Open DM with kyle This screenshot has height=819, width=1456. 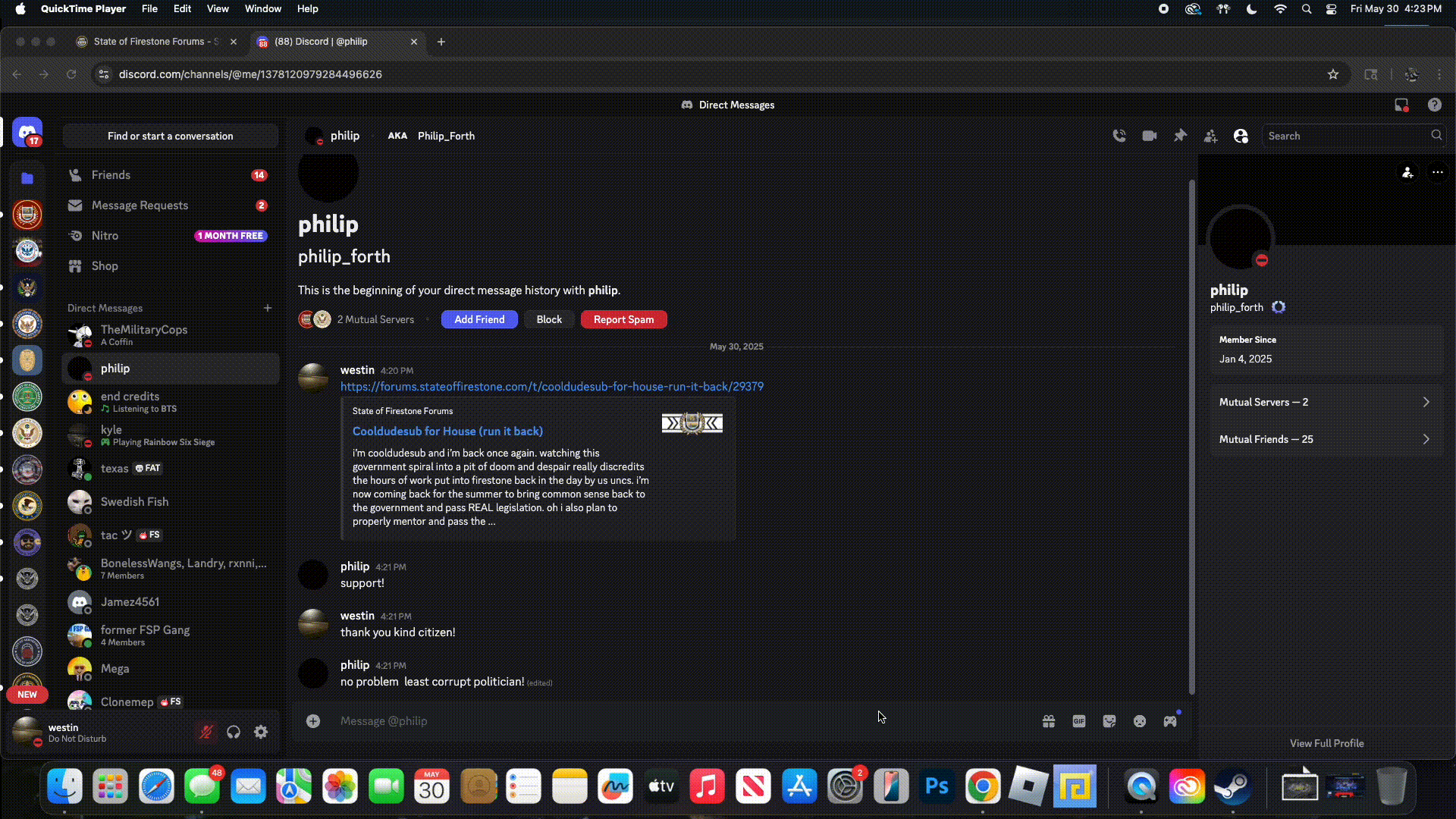(170, 435)
